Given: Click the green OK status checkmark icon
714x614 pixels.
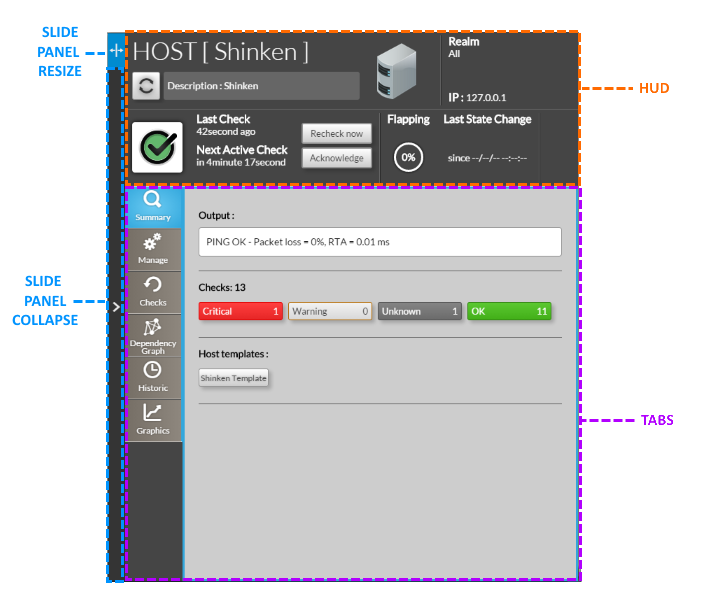Looking at the screenshot, I should pyautogui.click(x=157, y=148).
